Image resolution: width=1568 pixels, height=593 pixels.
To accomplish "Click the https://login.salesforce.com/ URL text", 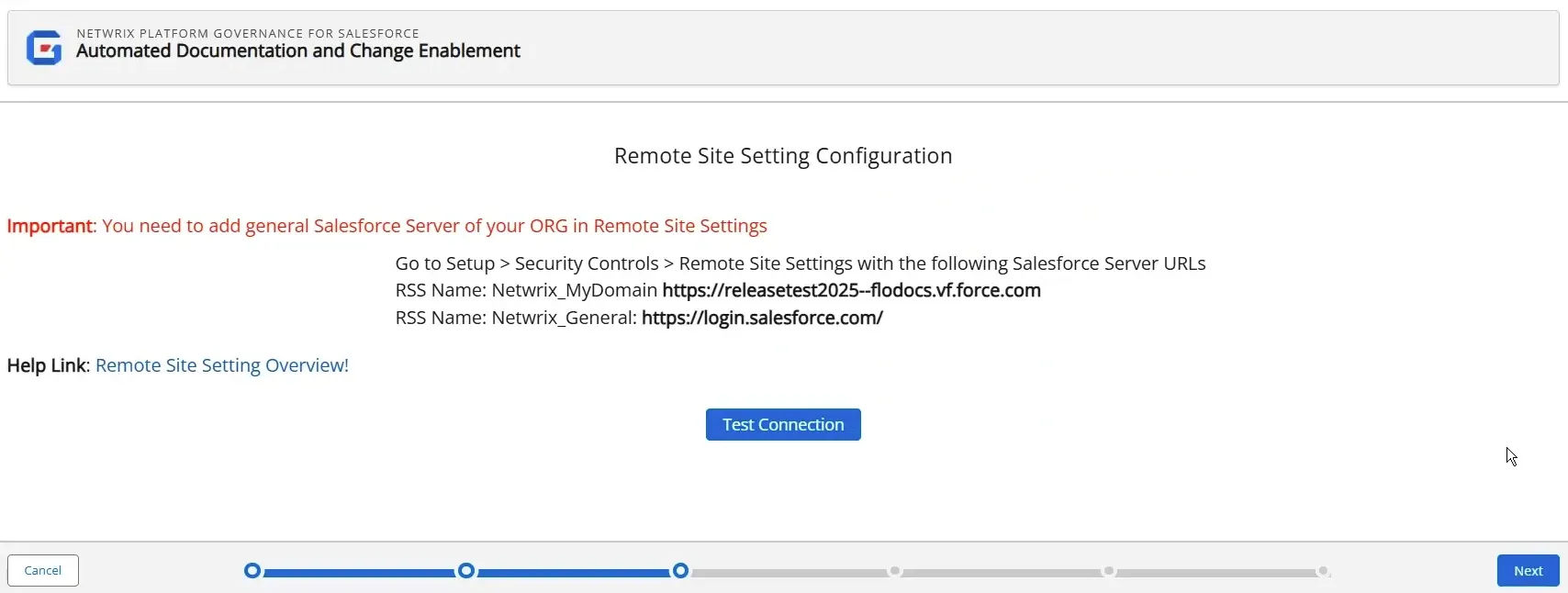I will (762, 318).
